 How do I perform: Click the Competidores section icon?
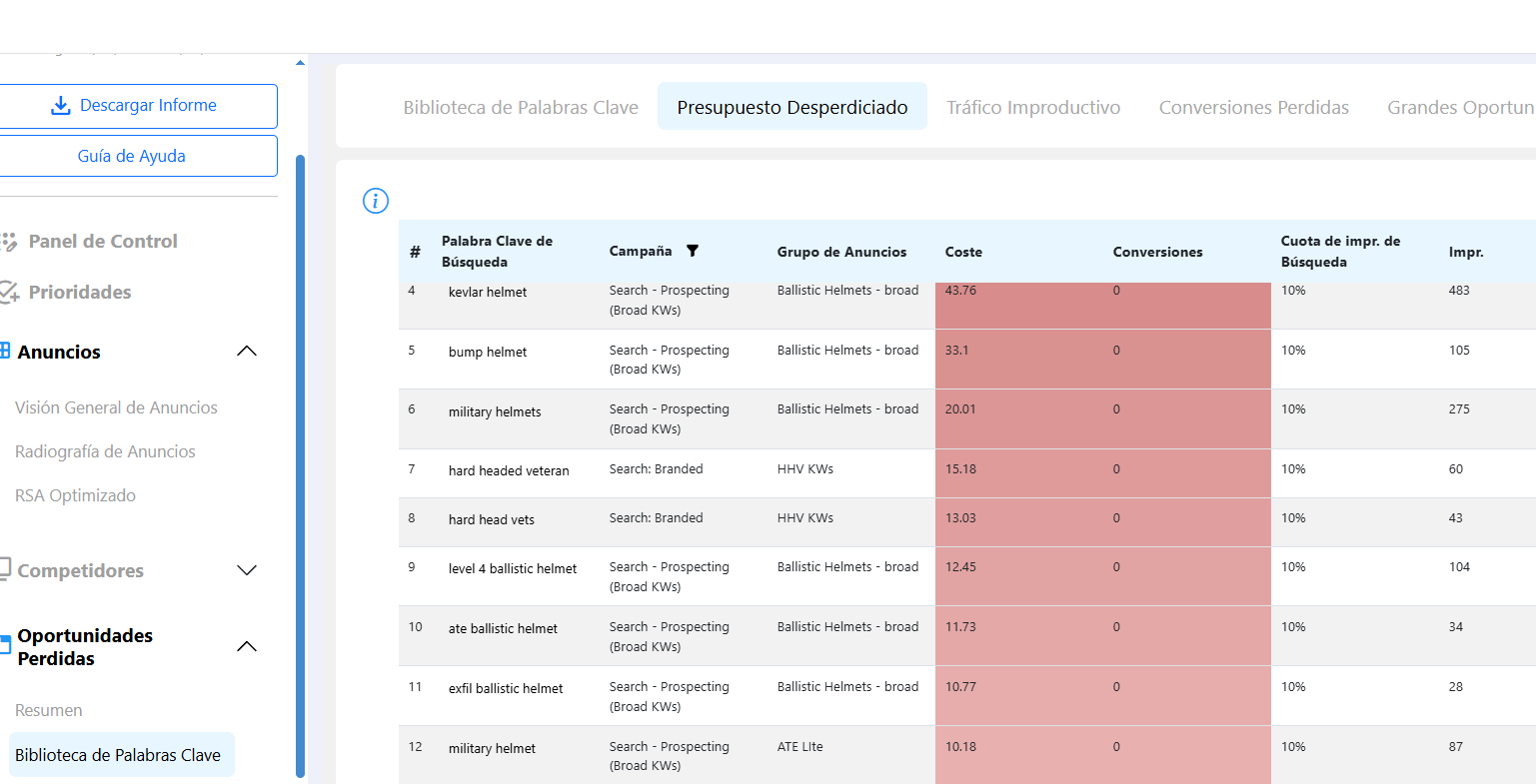(5, 569)
